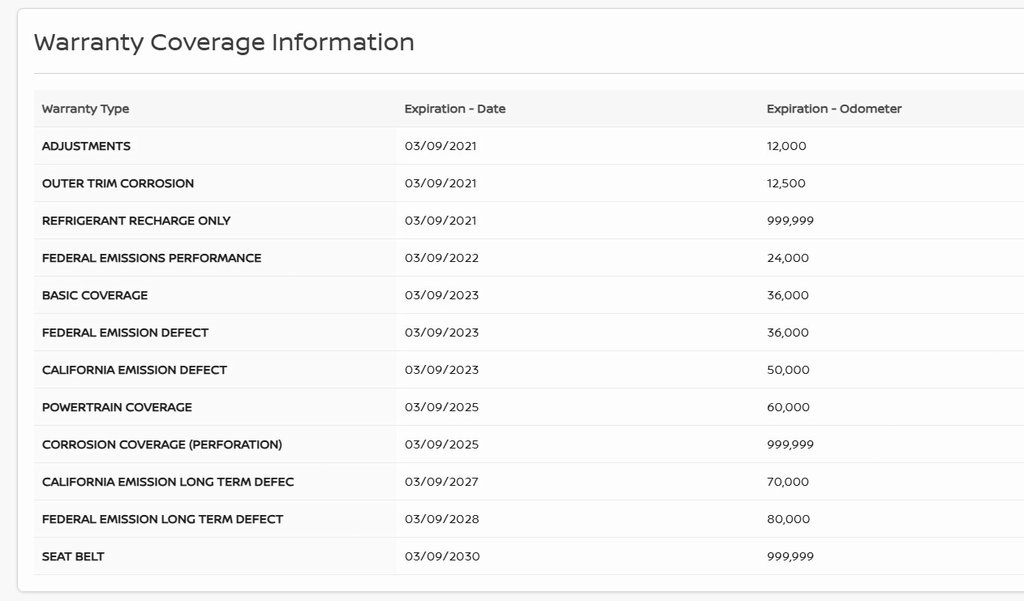
Task: Click the CALIFORNIA EMISSION DEFECT label
Action: 134,370
